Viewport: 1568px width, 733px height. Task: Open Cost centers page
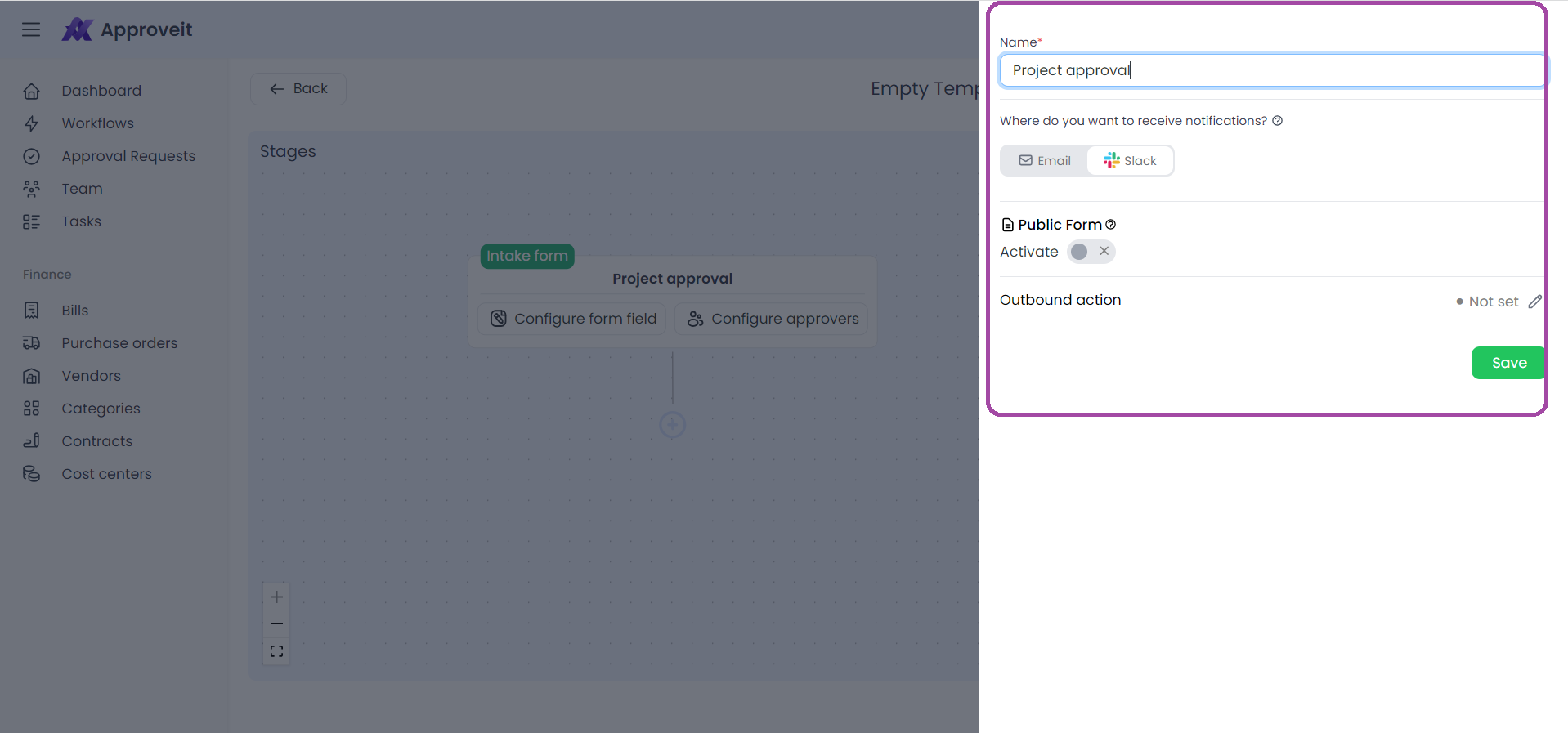(x=107, y=474)
